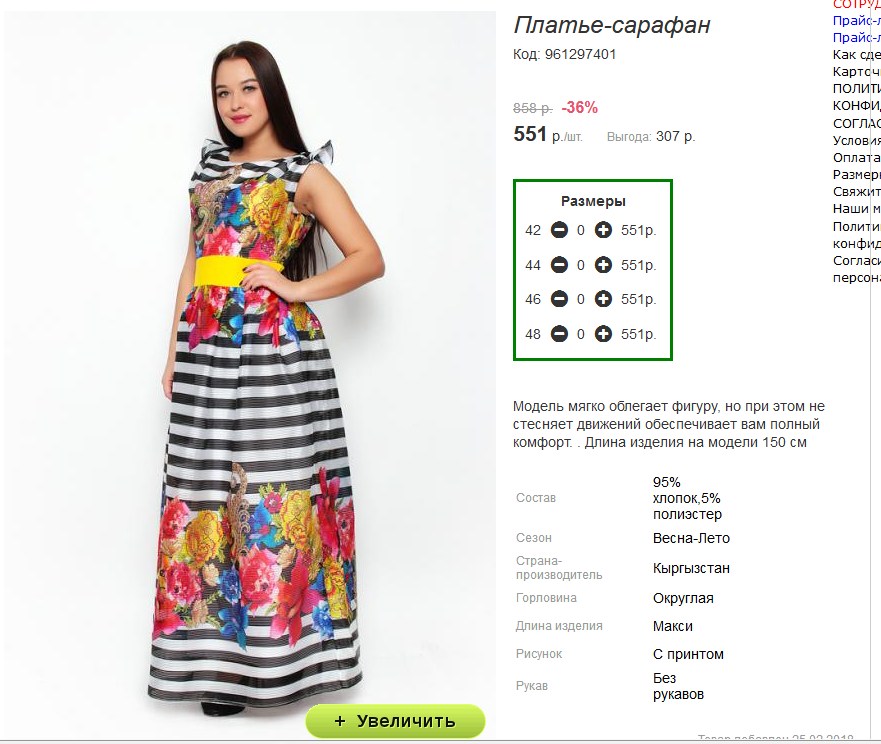This screenshot has width=881, height=744.
Task: Open the first Прайс-лист link
Action: tap(856, 21)
